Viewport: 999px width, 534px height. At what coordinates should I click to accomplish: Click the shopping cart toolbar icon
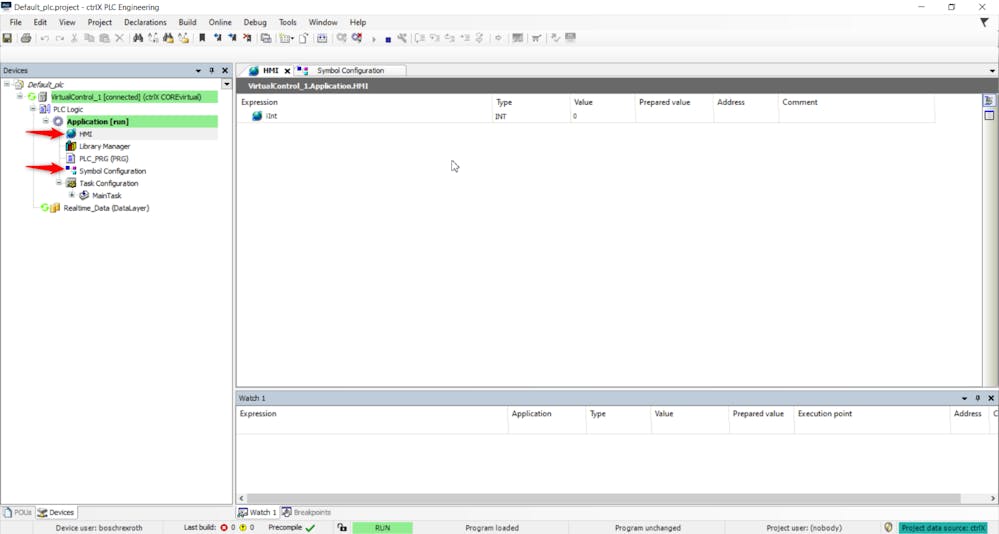tap(536, 38)
